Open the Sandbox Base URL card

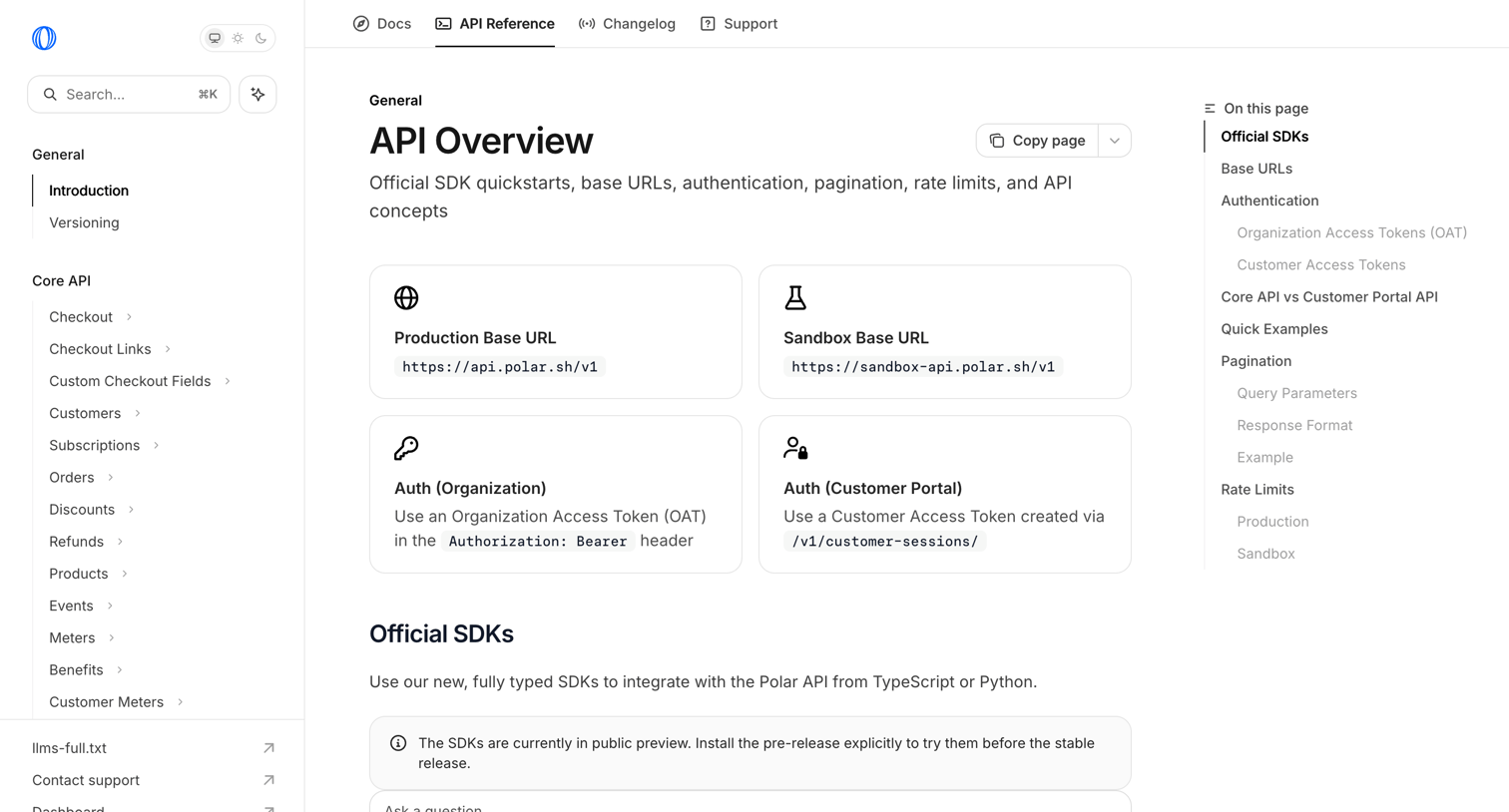point(945,332)
